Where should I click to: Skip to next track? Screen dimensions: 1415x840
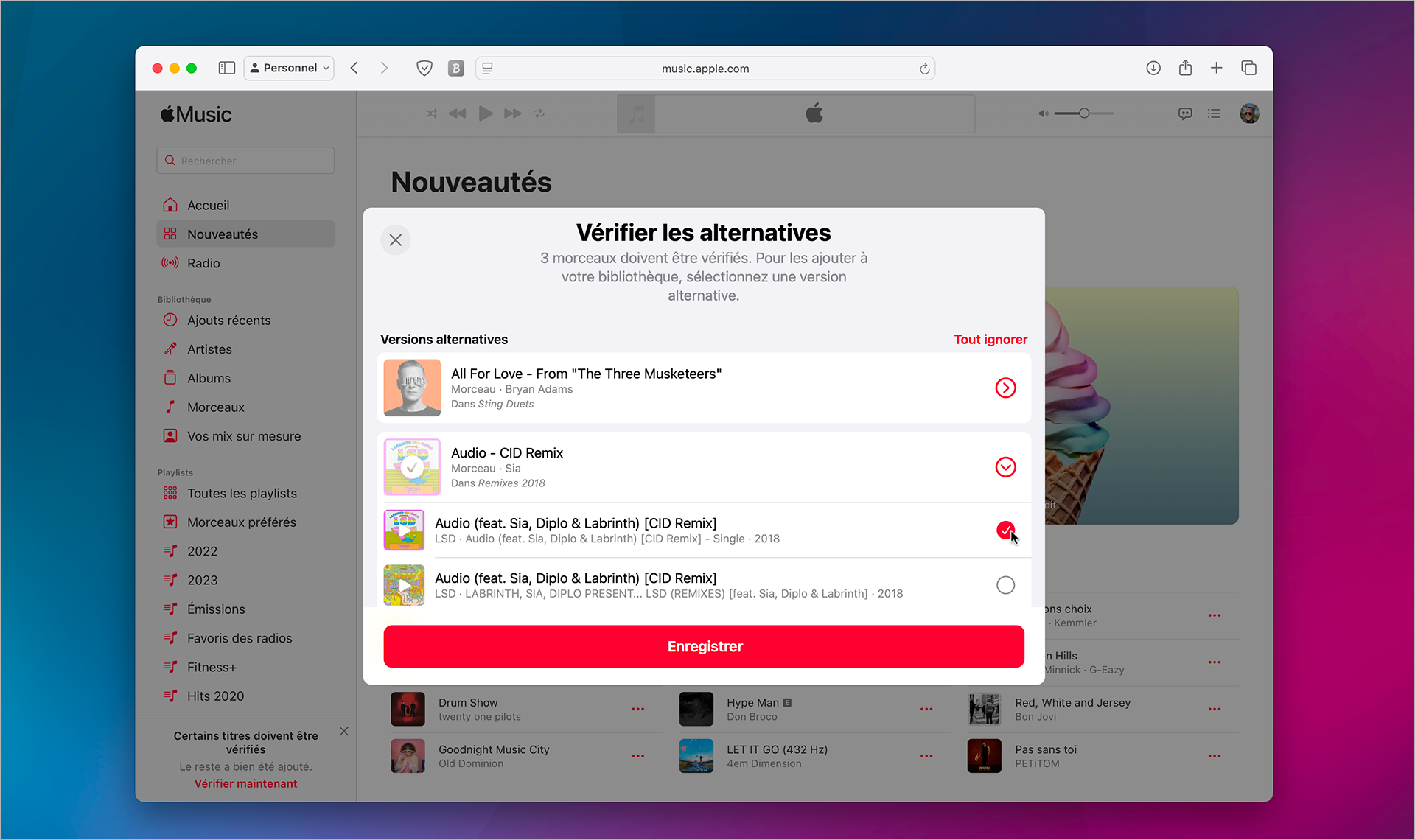[x=513, y=113]
